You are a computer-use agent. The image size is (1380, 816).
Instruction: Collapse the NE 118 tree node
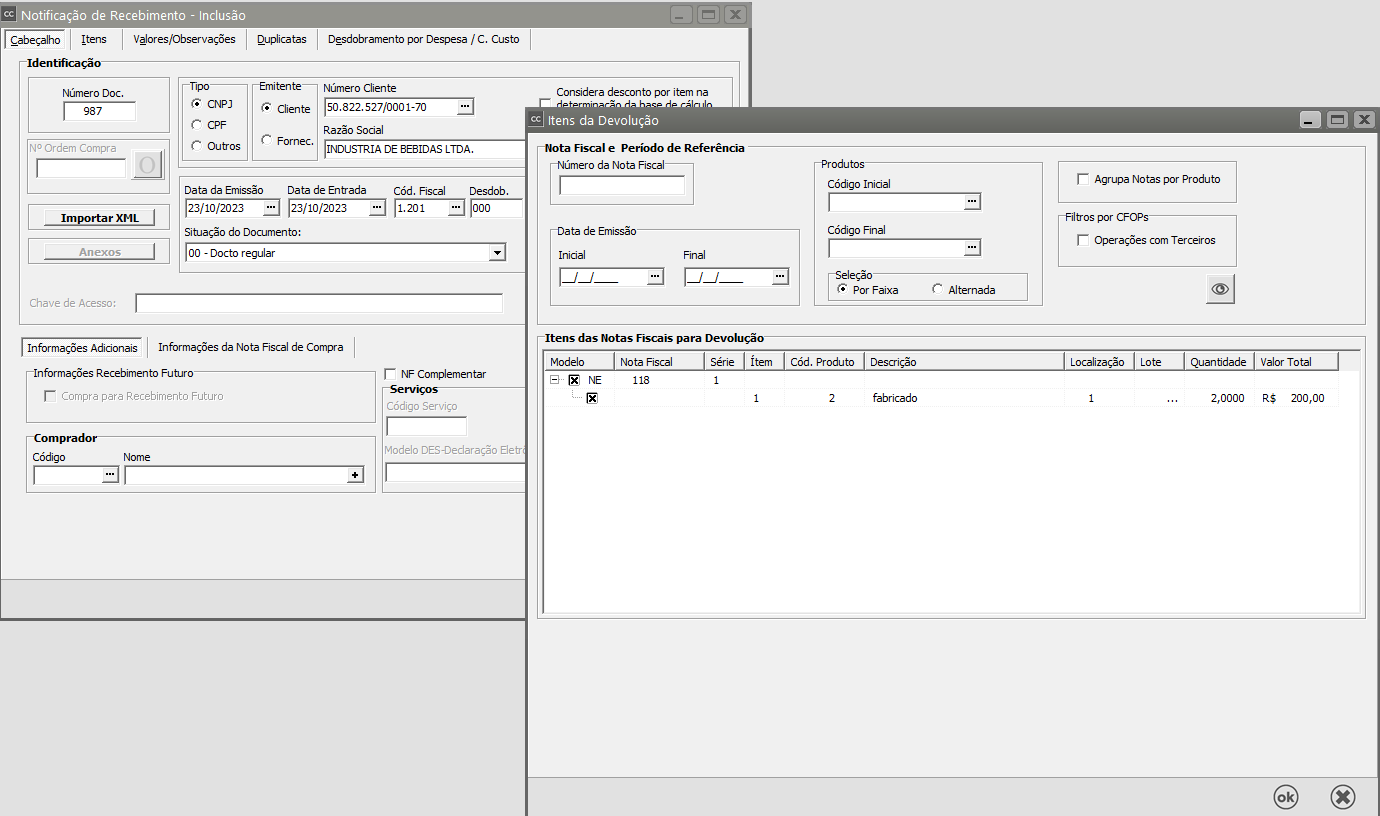(x=555, y=380)
